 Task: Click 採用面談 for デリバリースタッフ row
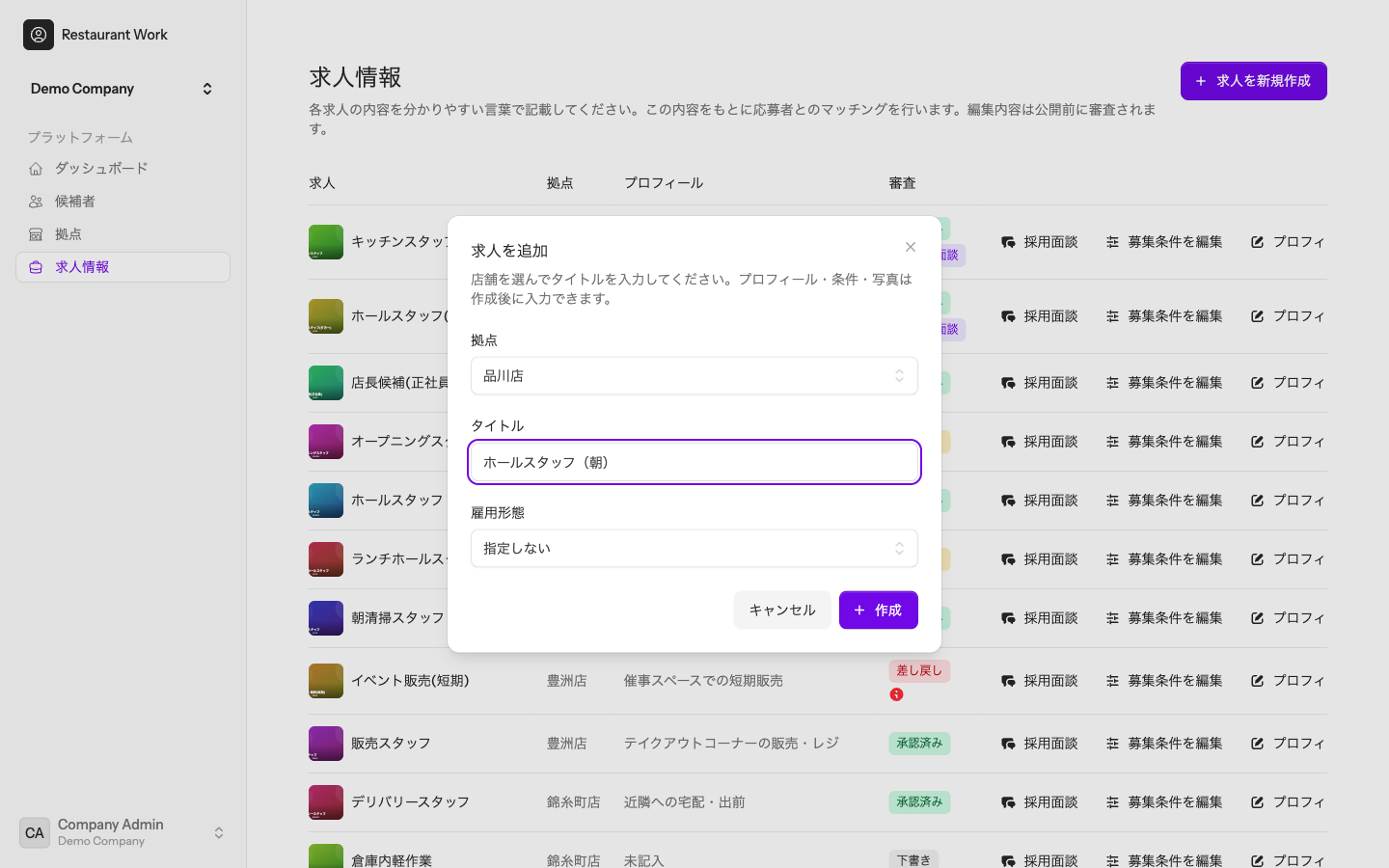(1039, 802)
